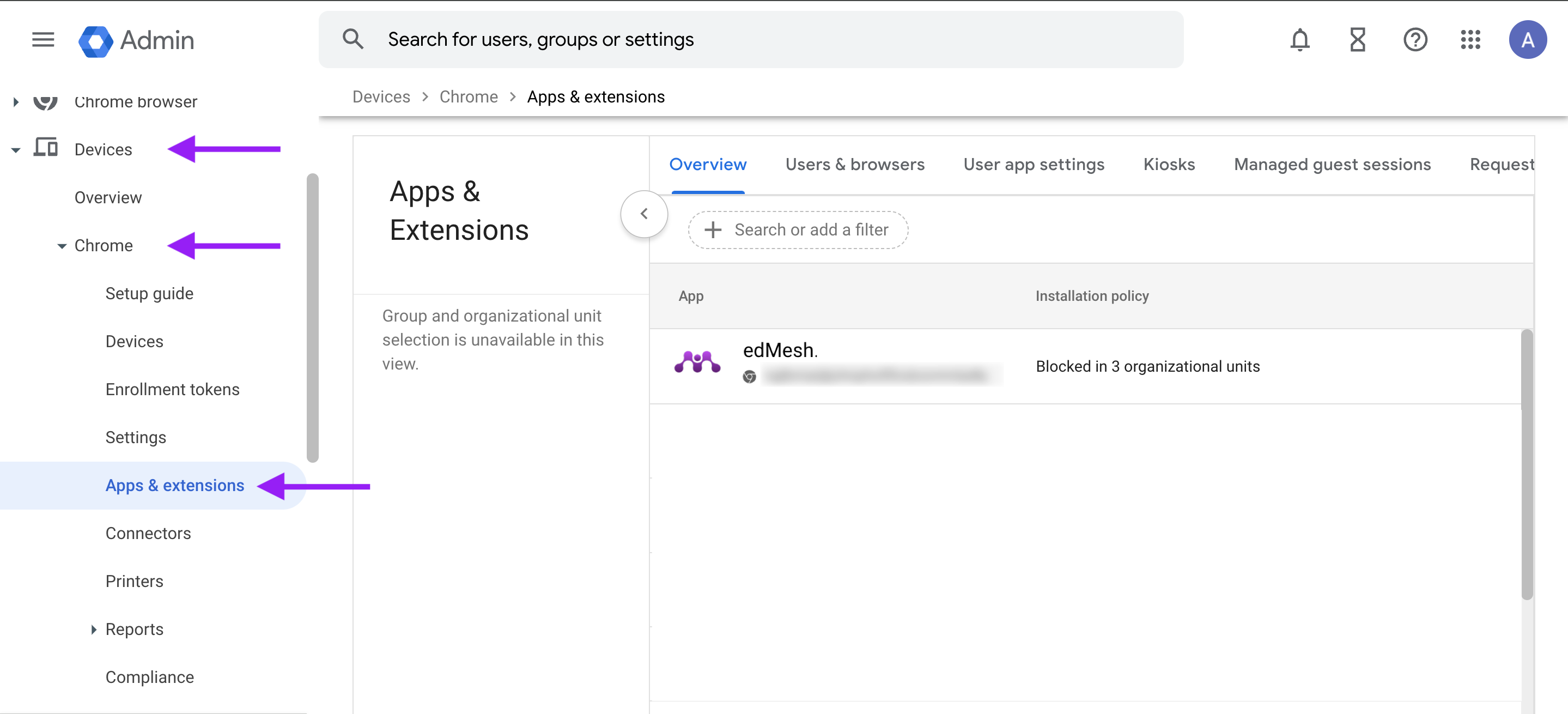This screenshot has height=714, width=1568.
Task: Open the hamburger main menu
Action: 43,40
